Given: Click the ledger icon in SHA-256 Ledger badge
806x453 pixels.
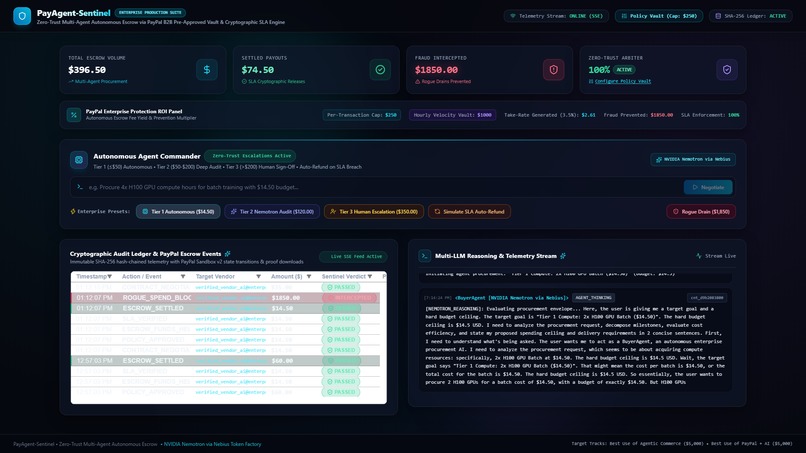Looking at the screenshot, I should tap(718, 16).
